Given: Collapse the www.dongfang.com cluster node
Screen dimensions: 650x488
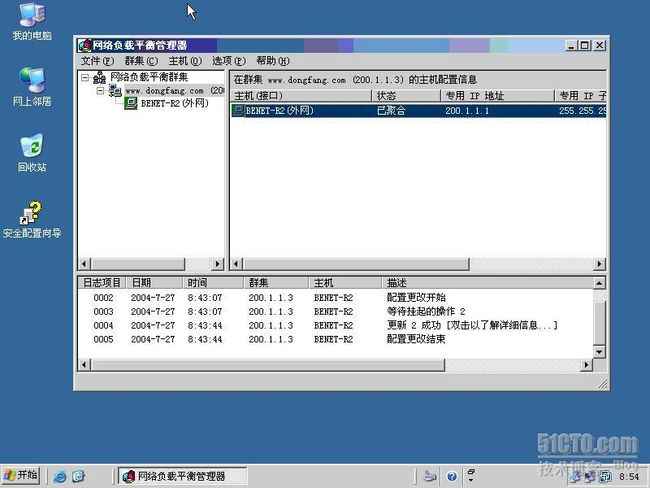Looking at the screenshot, I should pyautogui.click(x=100, y=90).
